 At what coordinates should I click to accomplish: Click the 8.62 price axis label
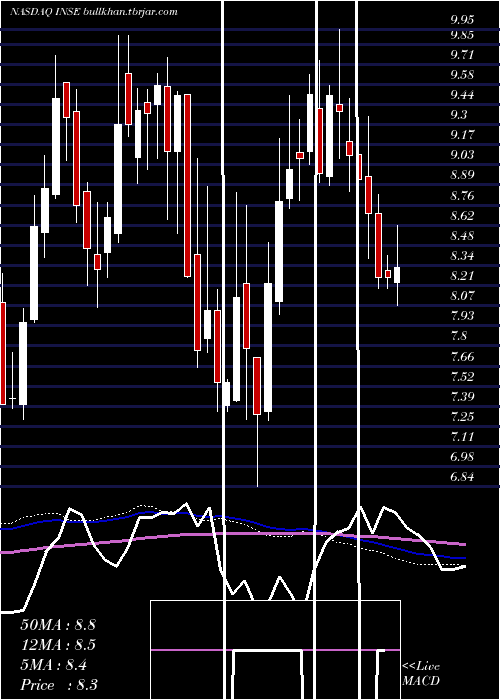[x=462, y=216]
